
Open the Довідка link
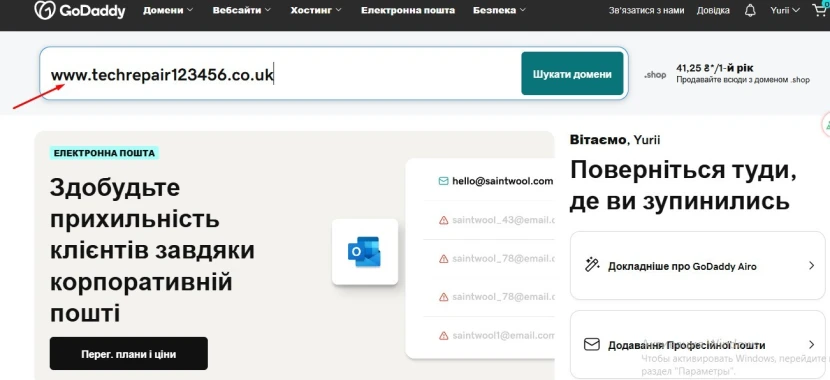(713, 11)
